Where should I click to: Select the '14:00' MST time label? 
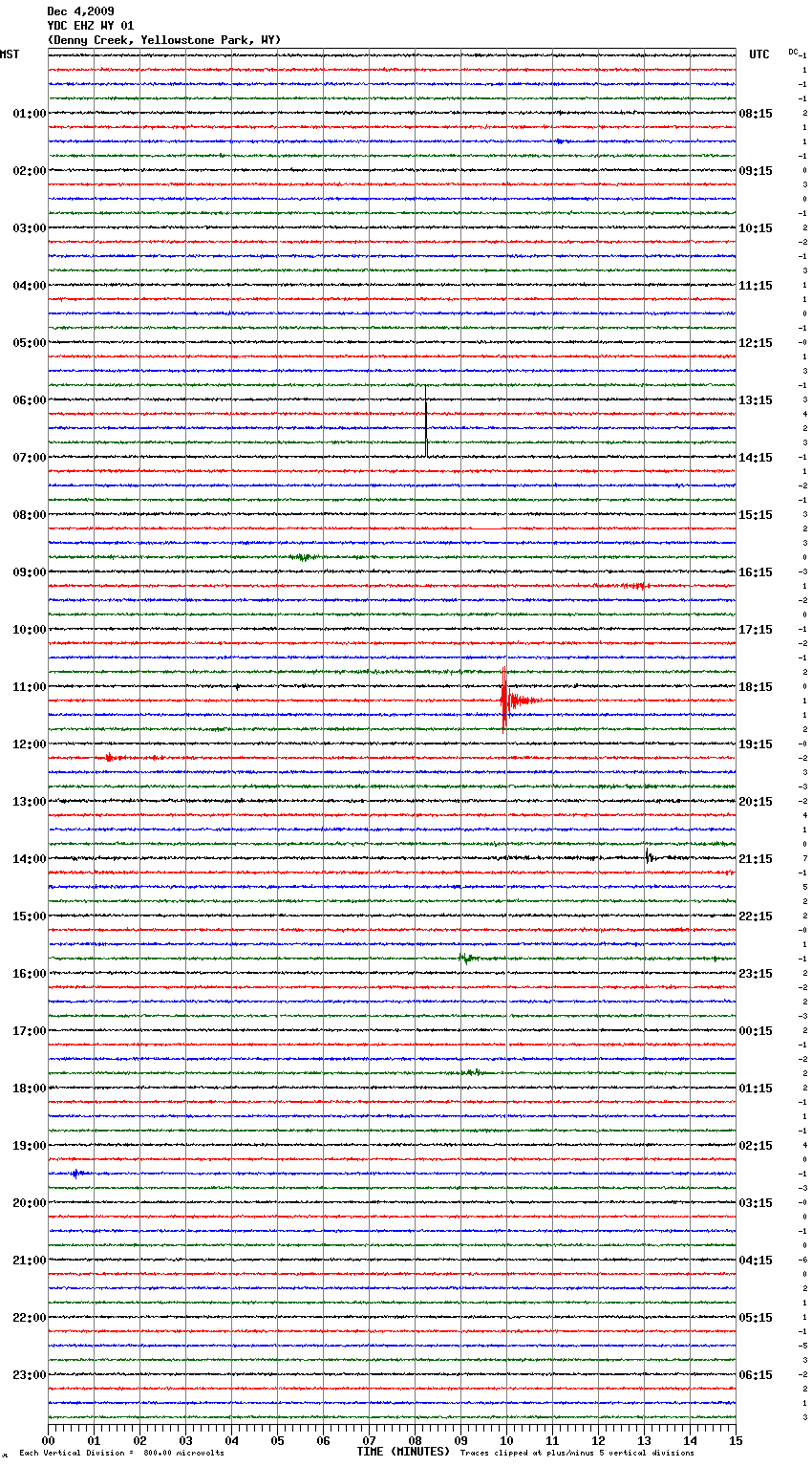tap(30, 859)
